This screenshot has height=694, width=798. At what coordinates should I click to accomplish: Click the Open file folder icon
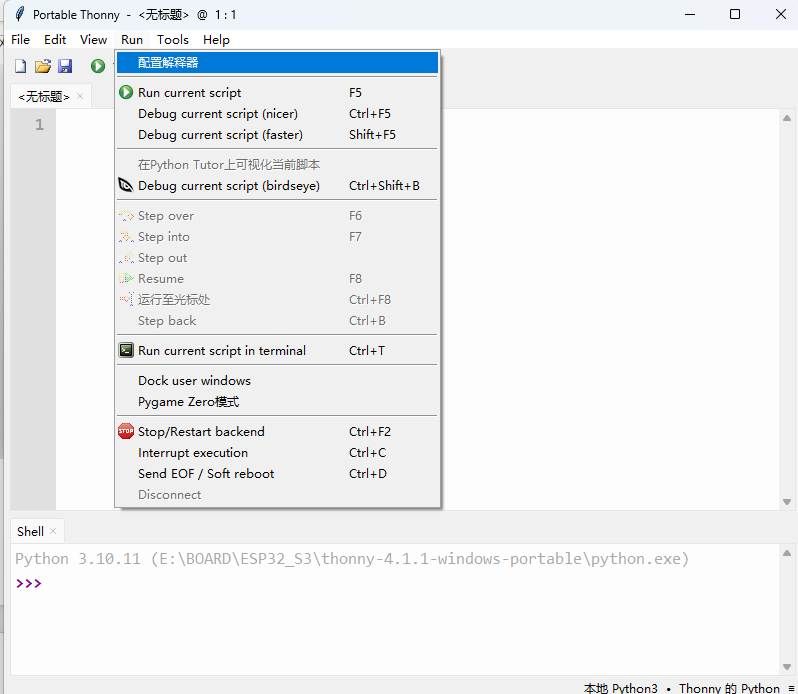click(43, 66)
